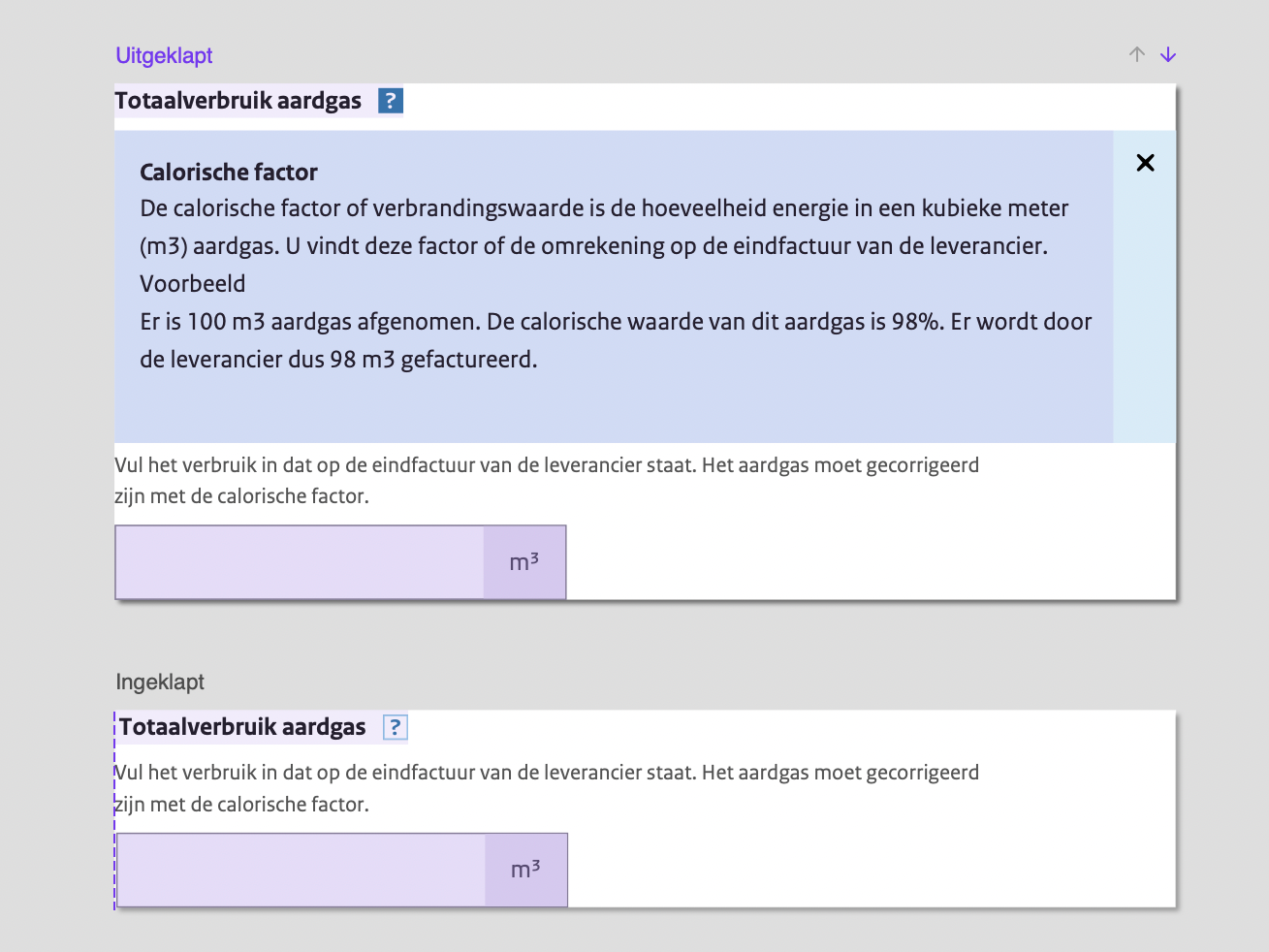Click the Ingeklapt section label
The height and width of the screenshot is (952, 1269).
[x=159, y=682]
